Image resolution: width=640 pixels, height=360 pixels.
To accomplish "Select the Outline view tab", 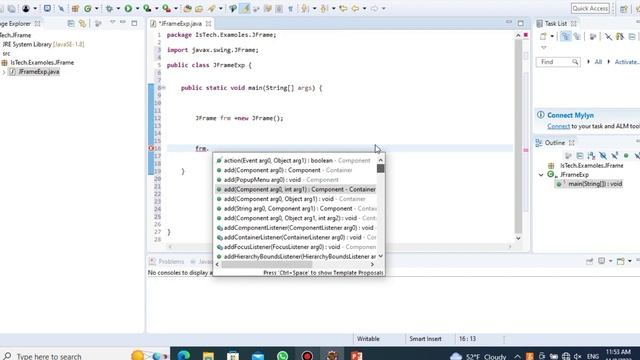I will [554, 142].
